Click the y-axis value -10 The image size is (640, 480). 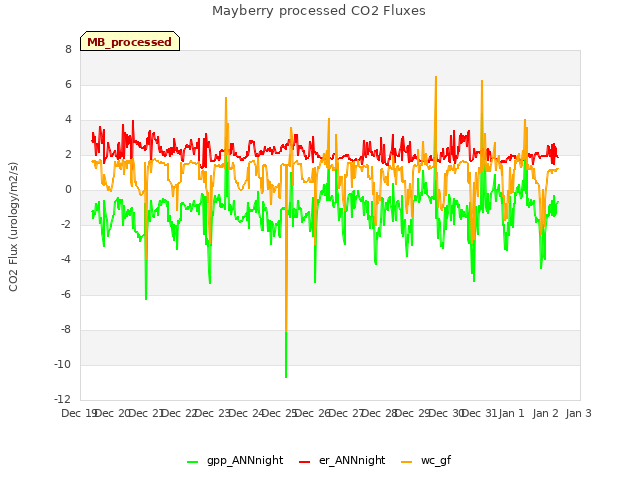click(62, 364)
